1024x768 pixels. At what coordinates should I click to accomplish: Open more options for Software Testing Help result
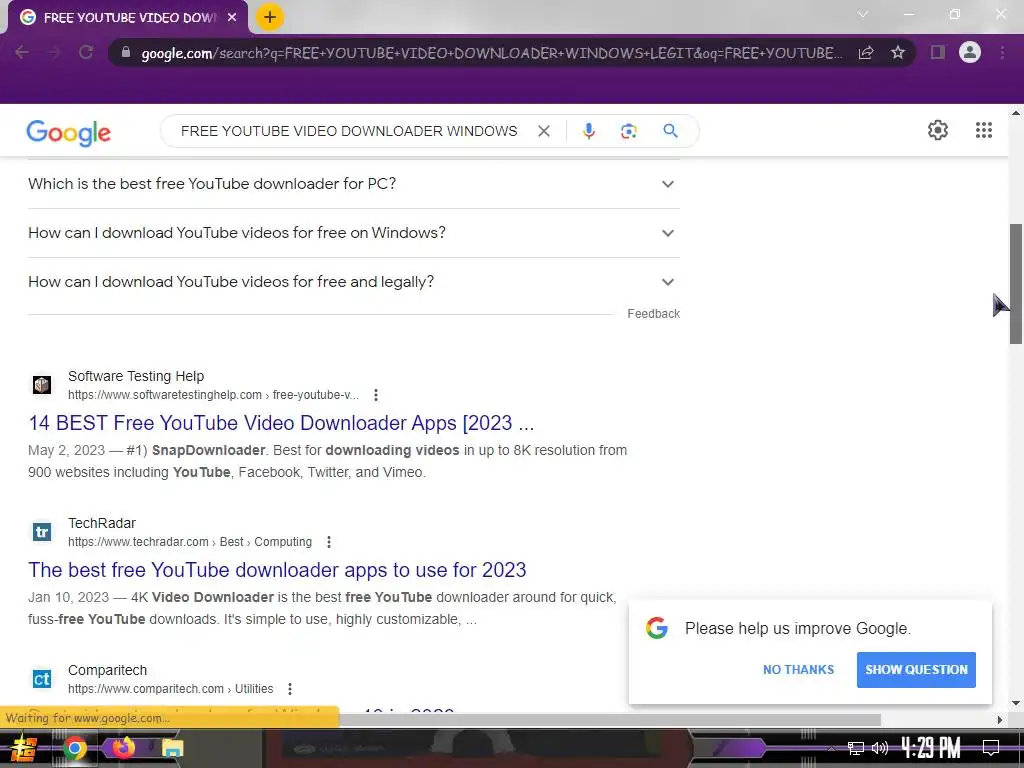(x=376, y=395)
